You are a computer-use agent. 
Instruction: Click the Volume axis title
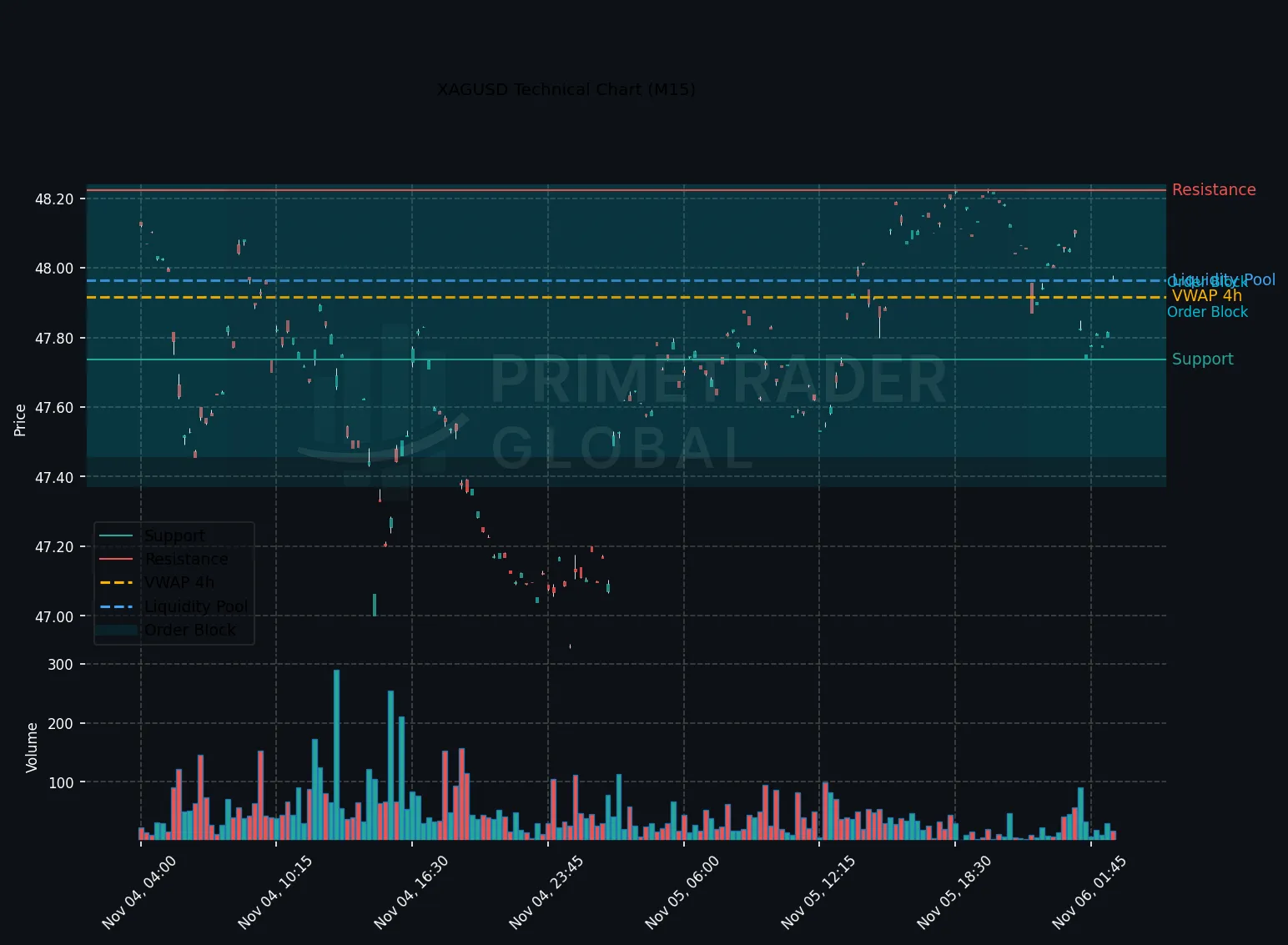(x=32, y=747)
